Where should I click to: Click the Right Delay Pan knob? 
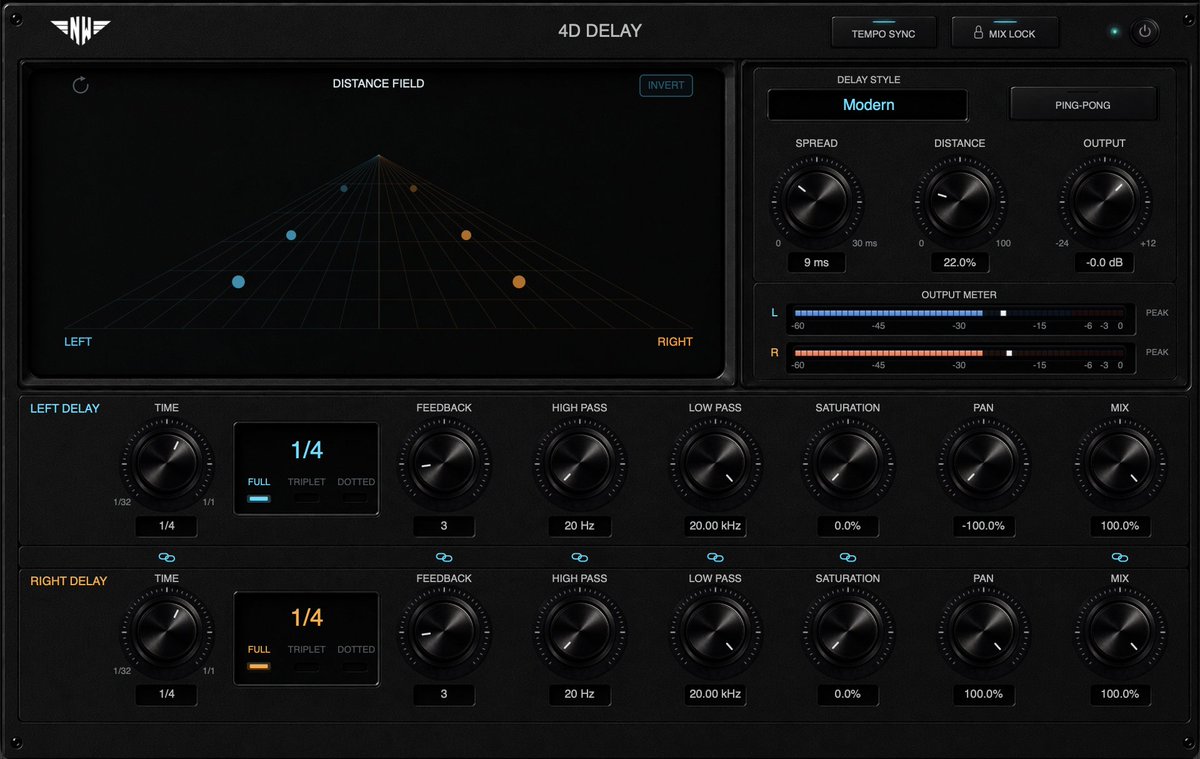[x=984, y=632]
